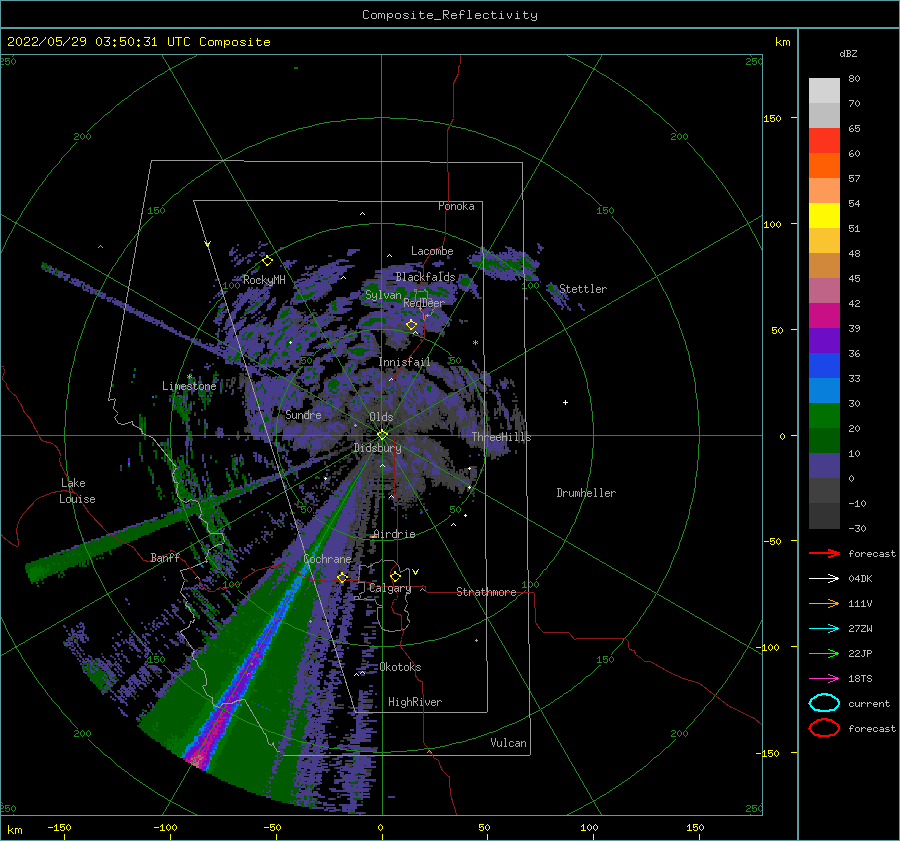
Task: Select the 80 dBZ light gray swatch
Action: pyautogui.click(x=824, y=90)
